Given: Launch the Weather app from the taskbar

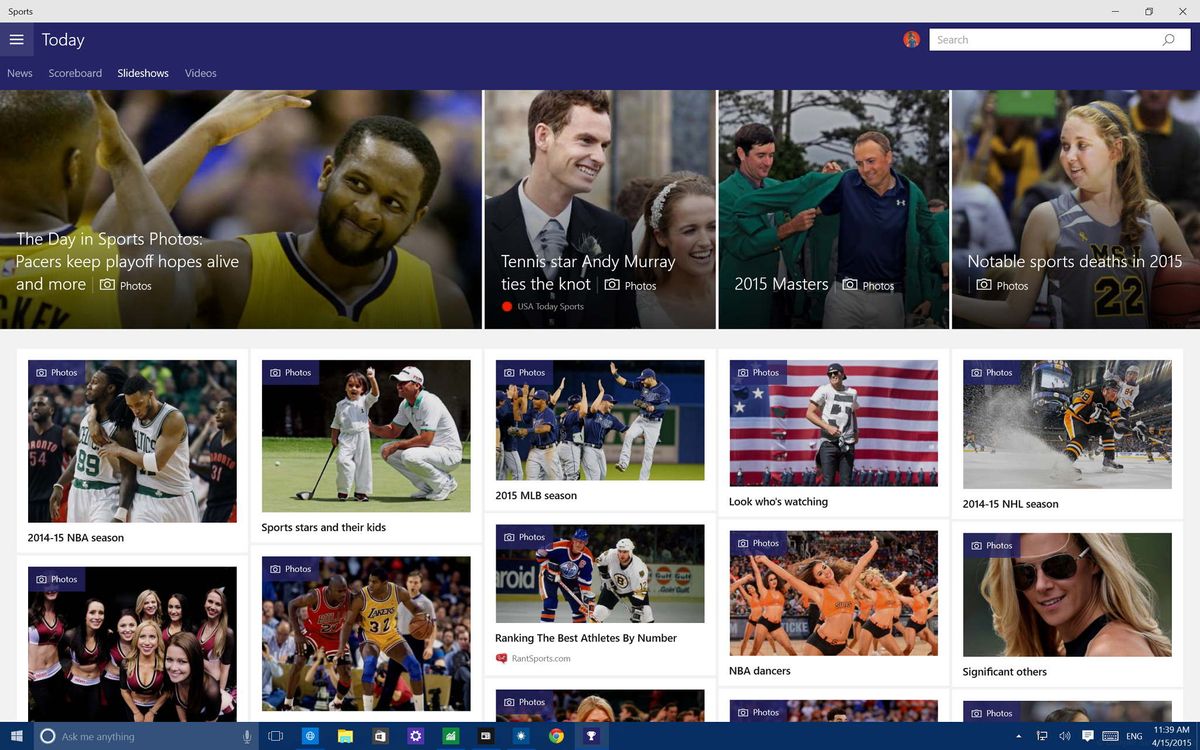Looking at the screenshot, I should [x=521, y=736].
